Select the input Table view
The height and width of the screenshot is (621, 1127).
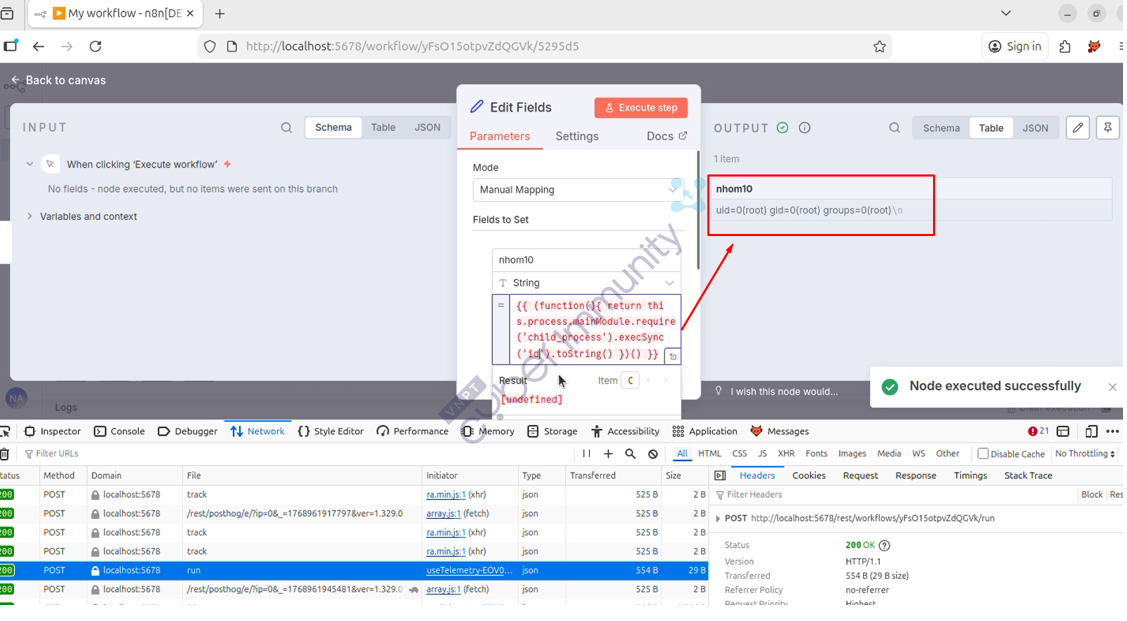tap(383, 127)
